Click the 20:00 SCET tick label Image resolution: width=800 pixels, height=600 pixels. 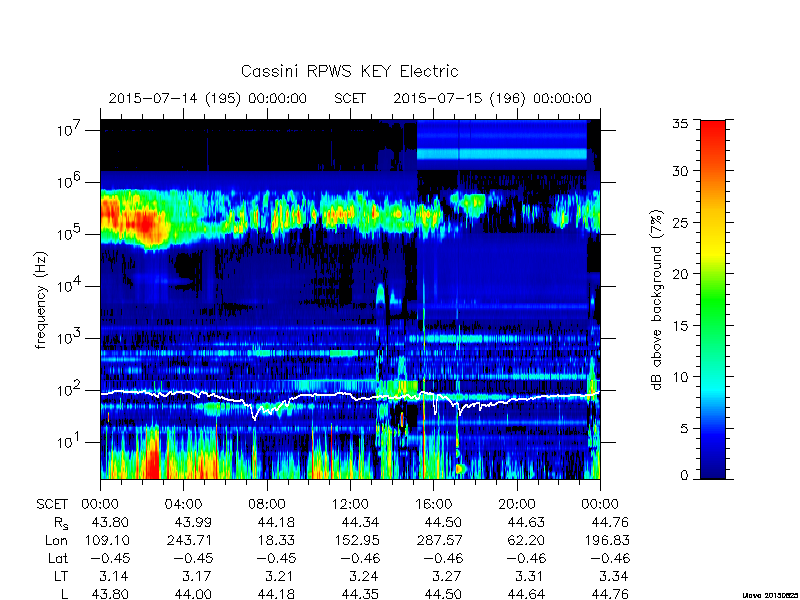click(517, 505)
